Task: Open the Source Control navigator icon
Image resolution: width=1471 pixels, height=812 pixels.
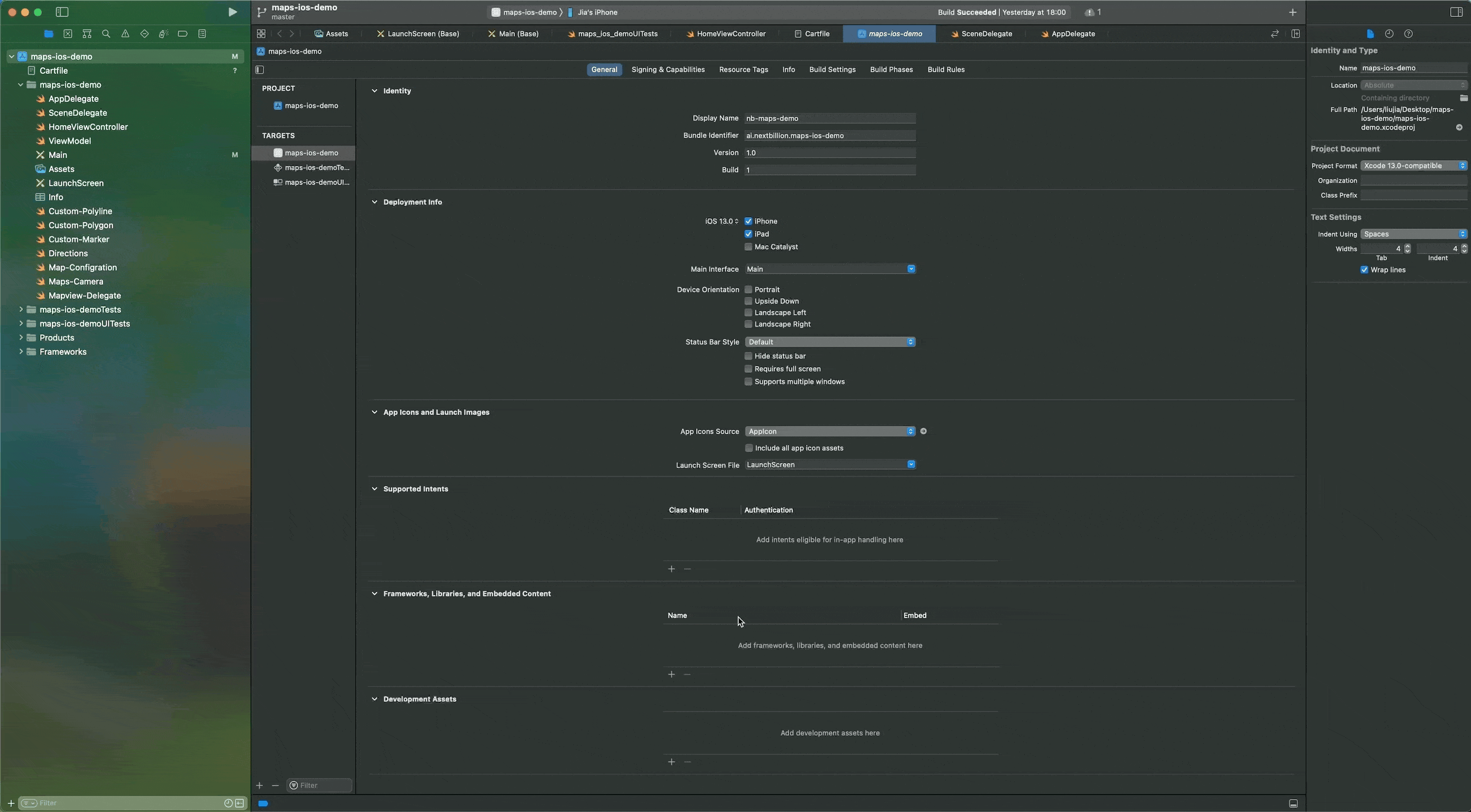Action: 68,34
